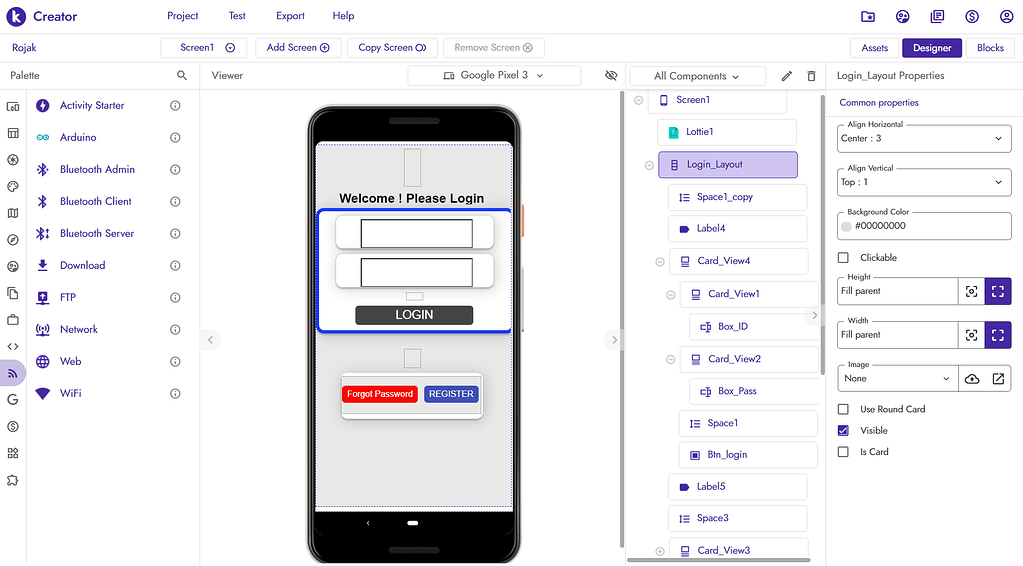Open the dollar pricing icon in header
Screen dimensions: 1023x566
[x=972, y=16]
